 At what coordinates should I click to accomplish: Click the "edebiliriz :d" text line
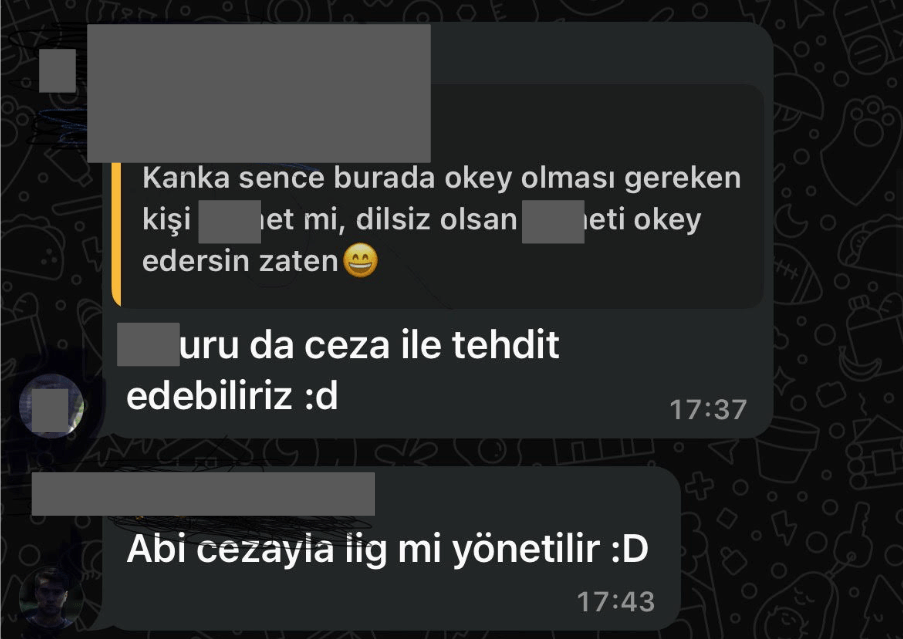[232, 397]
